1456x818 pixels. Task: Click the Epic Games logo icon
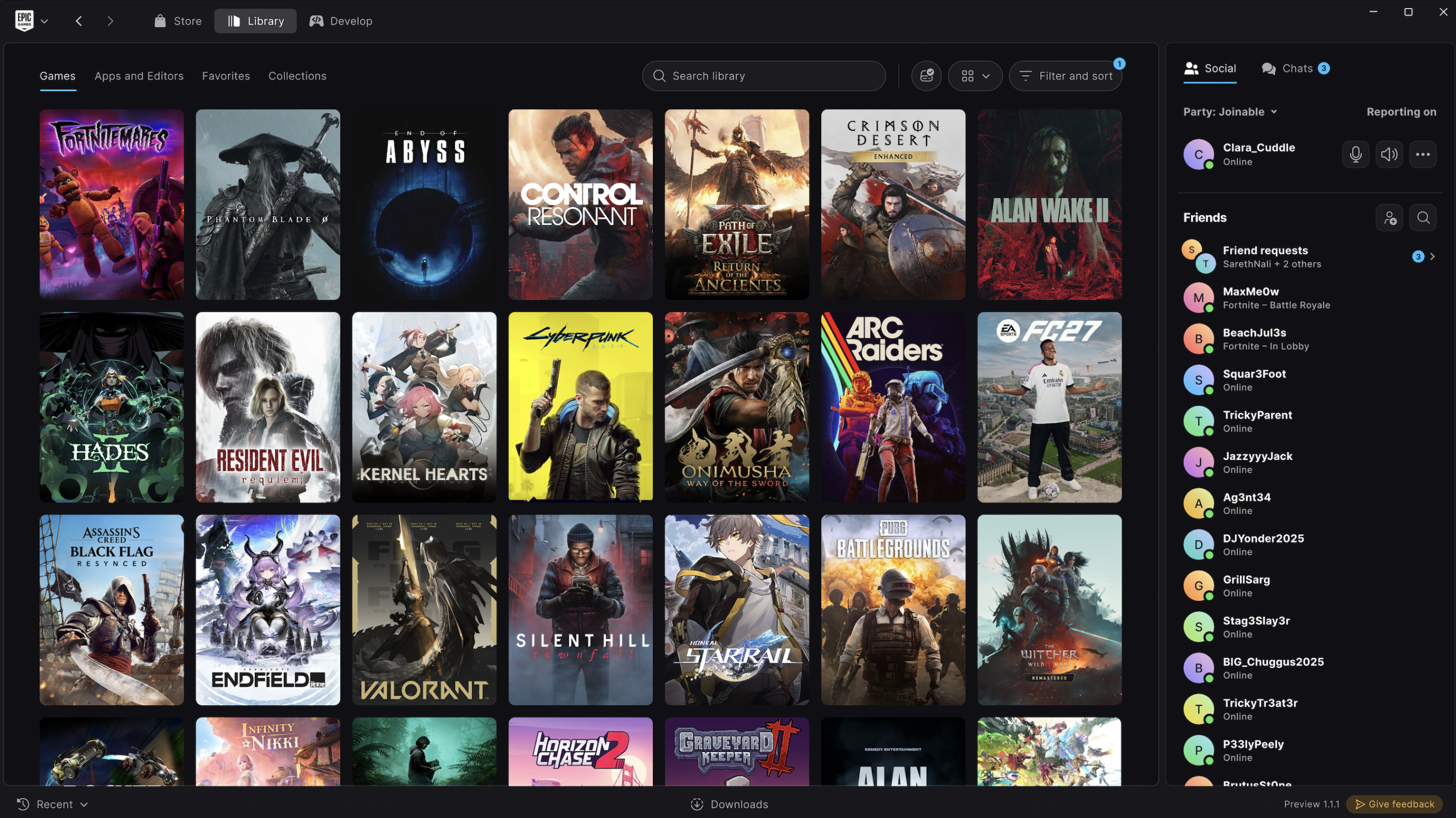(24, 20)
